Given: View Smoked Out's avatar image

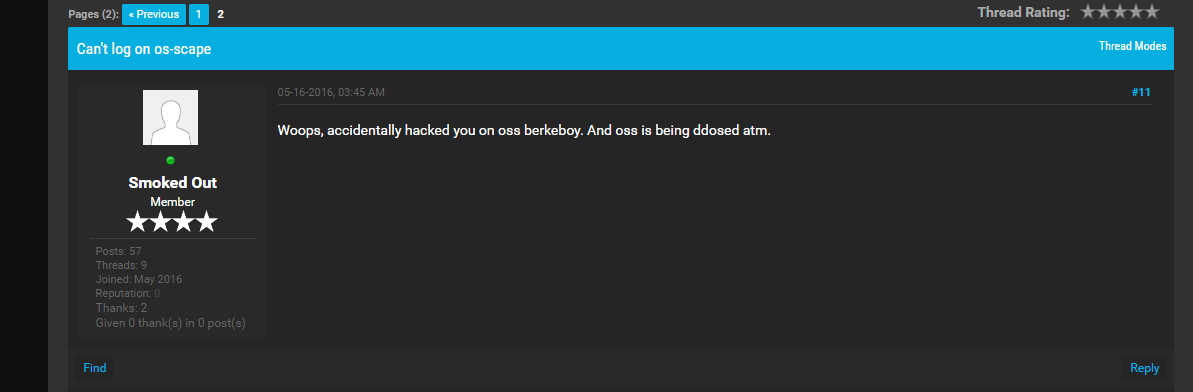Looking at the screenshot, I should 170,117.
